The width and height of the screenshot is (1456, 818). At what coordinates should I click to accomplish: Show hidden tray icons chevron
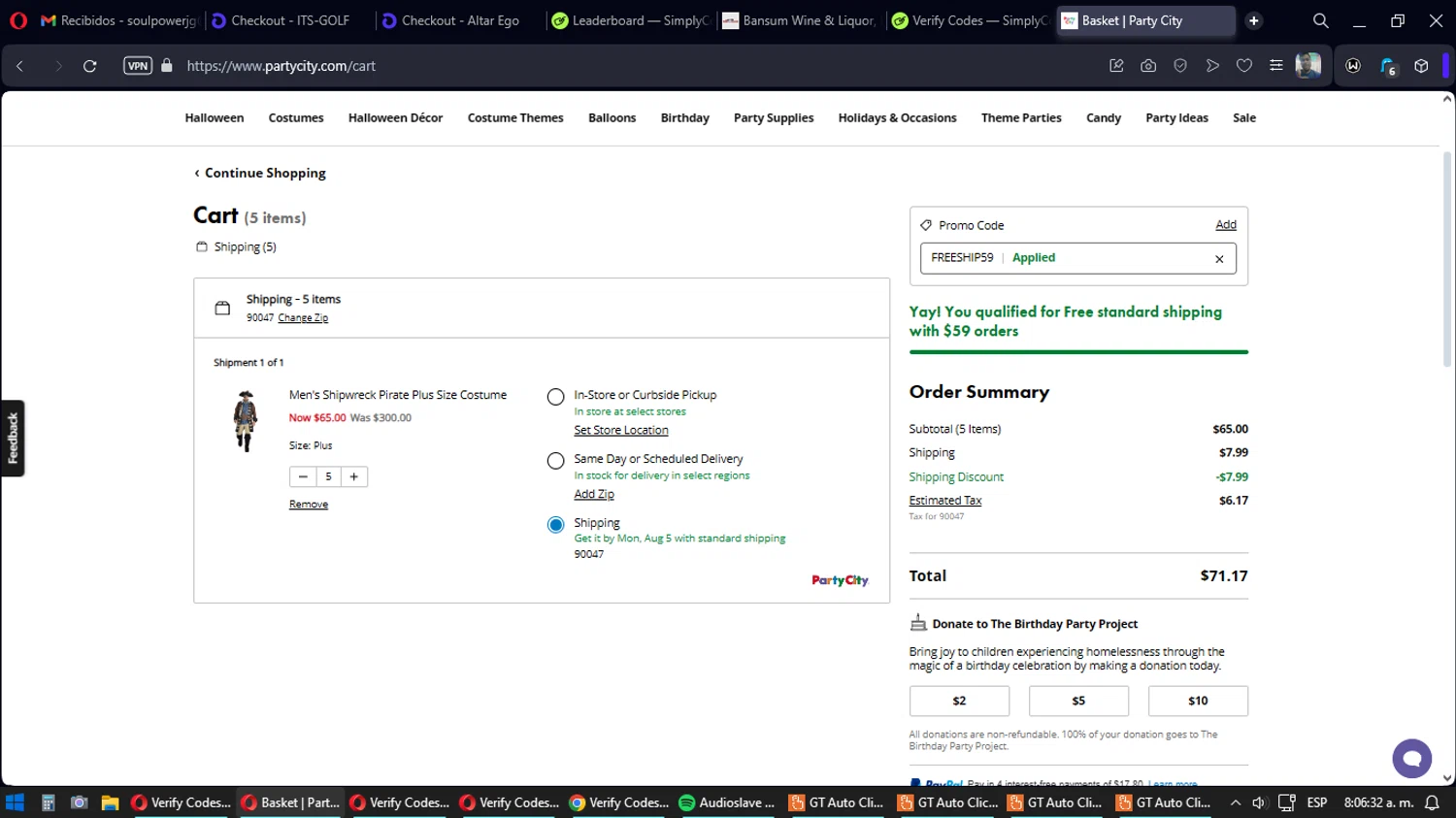tap(1235, 802)
